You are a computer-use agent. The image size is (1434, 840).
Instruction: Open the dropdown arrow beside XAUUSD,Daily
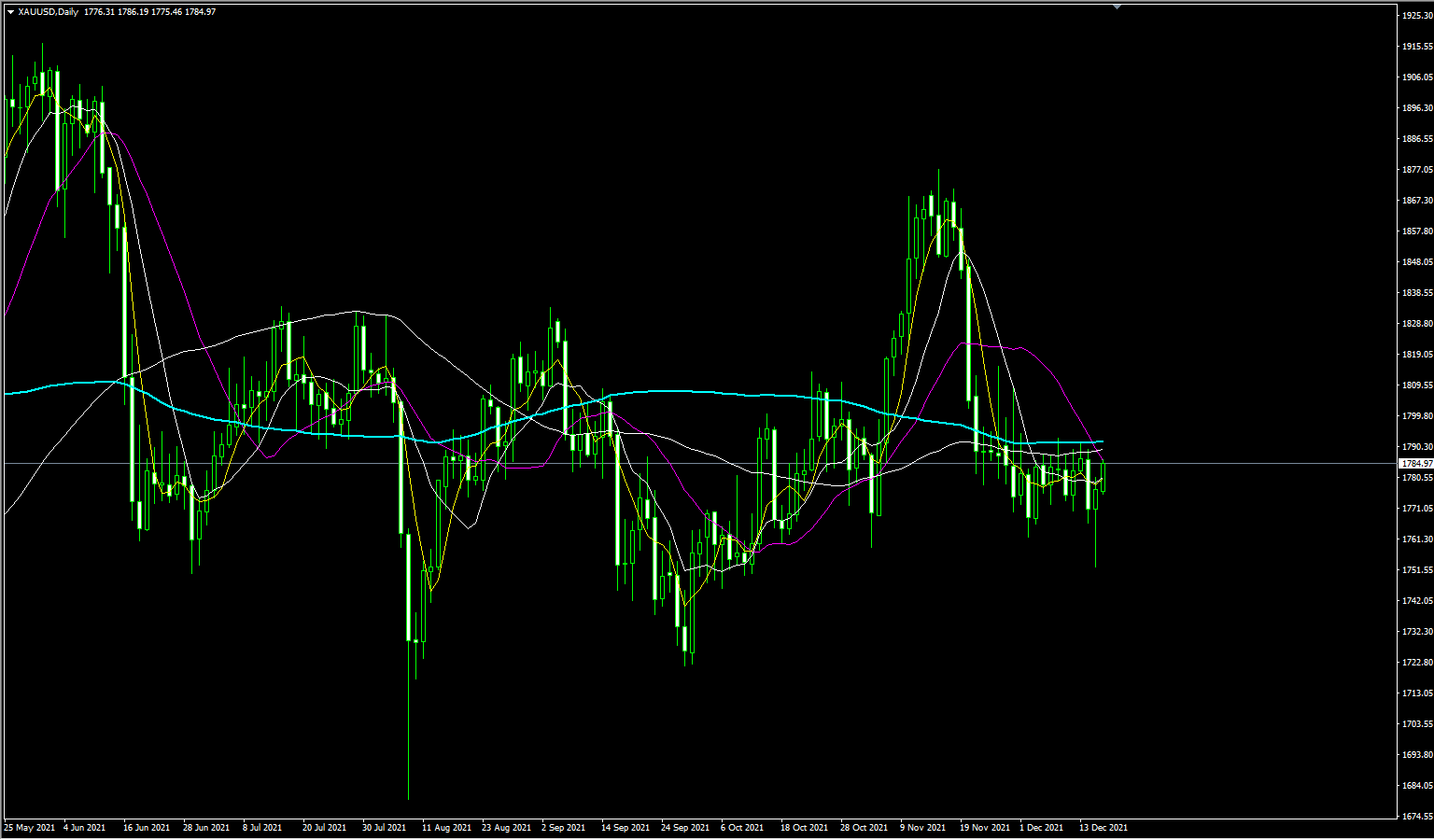10,12
